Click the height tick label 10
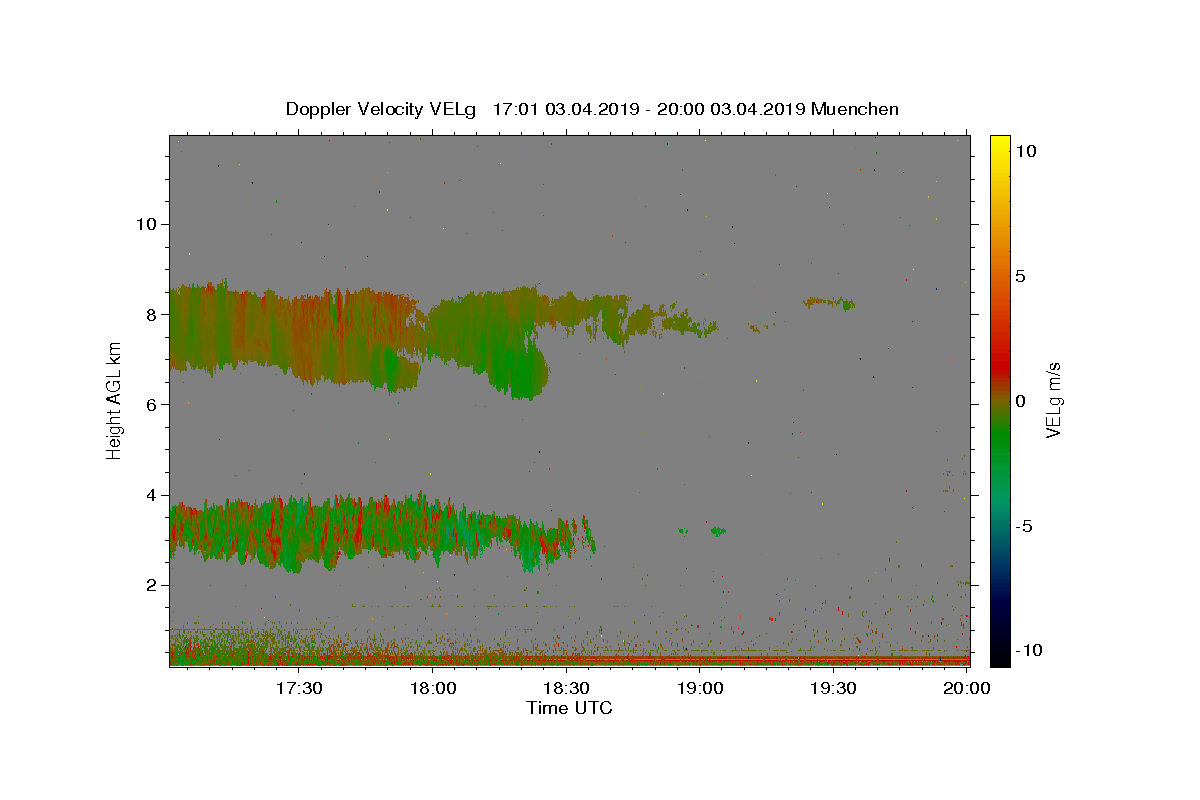 coord(144,224)
